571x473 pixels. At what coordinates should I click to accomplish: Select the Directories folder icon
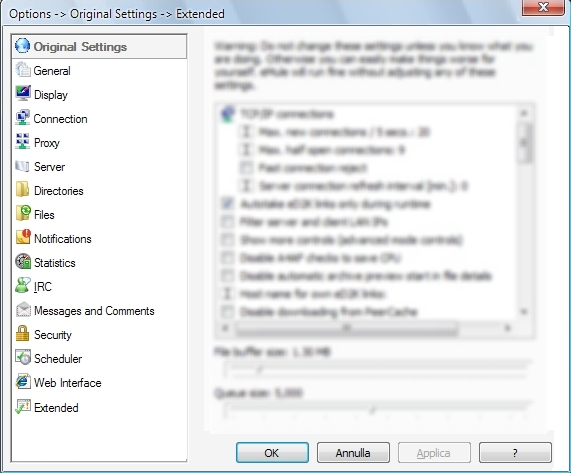point(23,190)
